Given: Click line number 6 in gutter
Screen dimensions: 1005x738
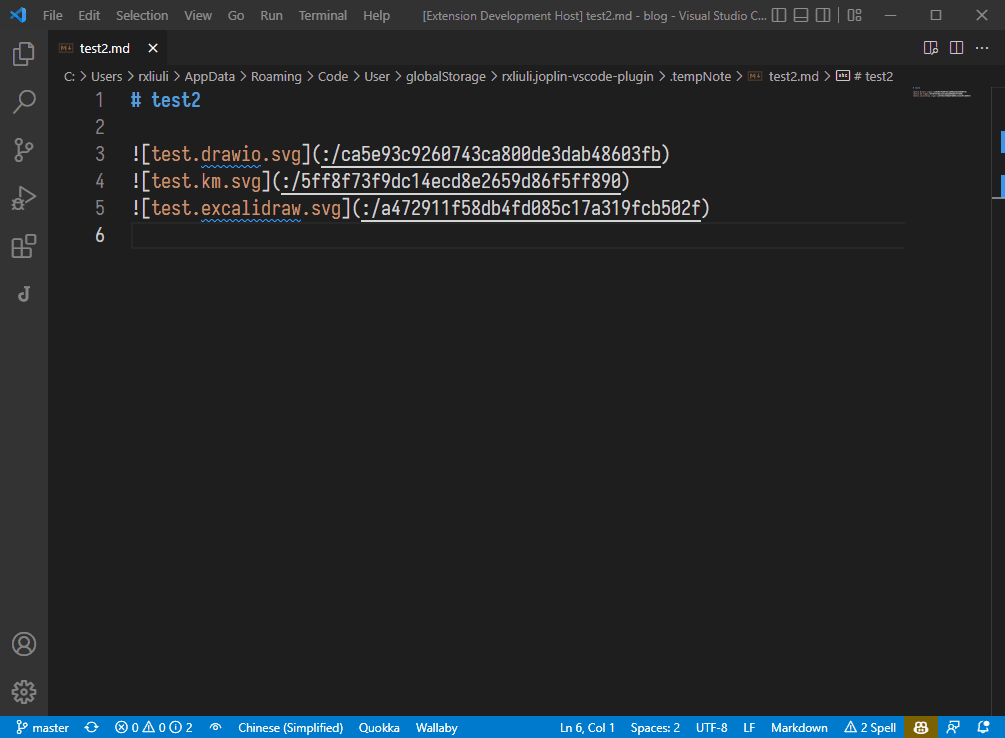Looking at the screenshot, I should [x=100, y=235].
